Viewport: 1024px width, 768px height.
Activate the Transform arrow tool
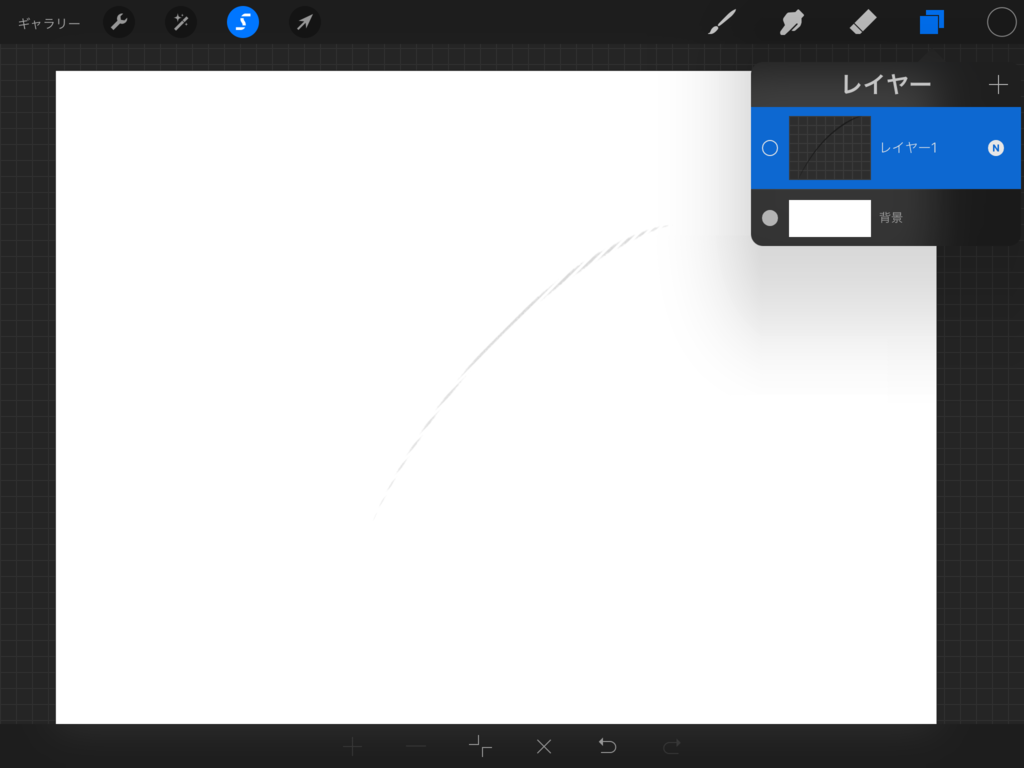click(305, 22)
